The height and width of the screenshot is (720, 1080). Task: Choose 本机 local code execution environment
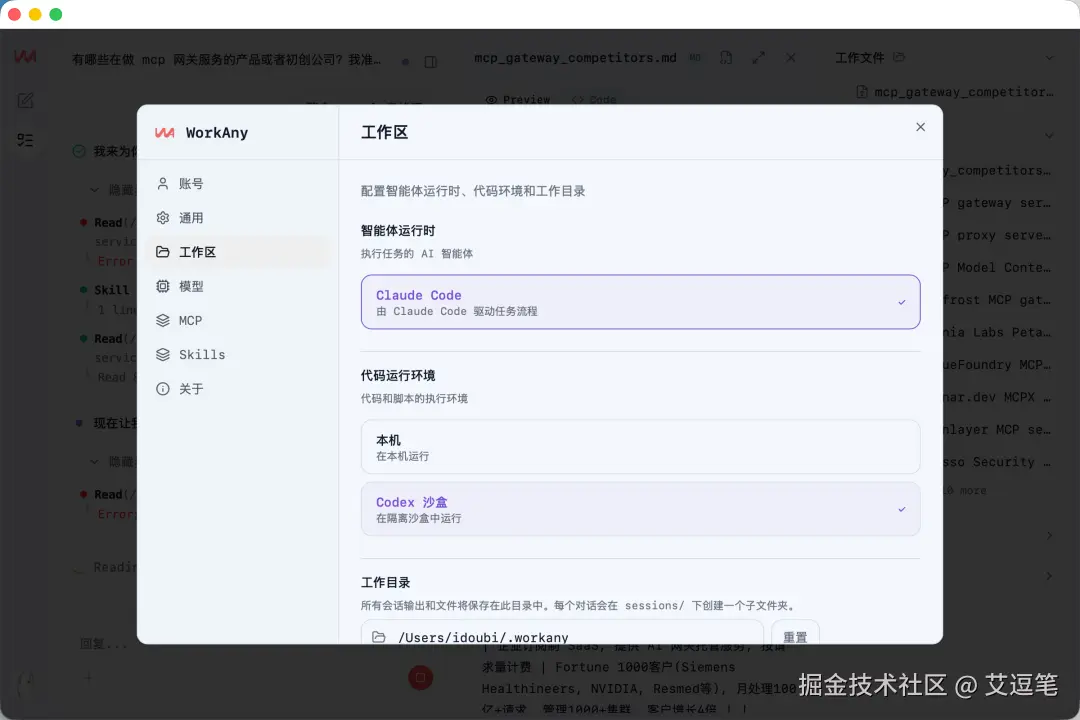(641, 446)
